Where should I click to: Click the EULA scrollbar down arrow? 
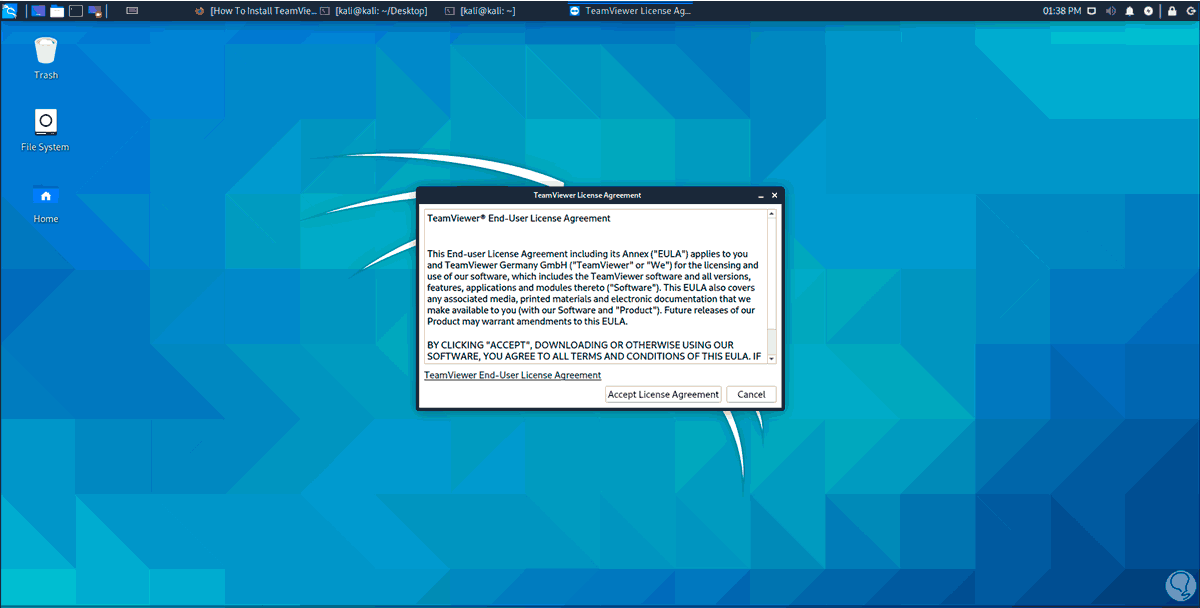pyautogui.click(x=771, y=358)
